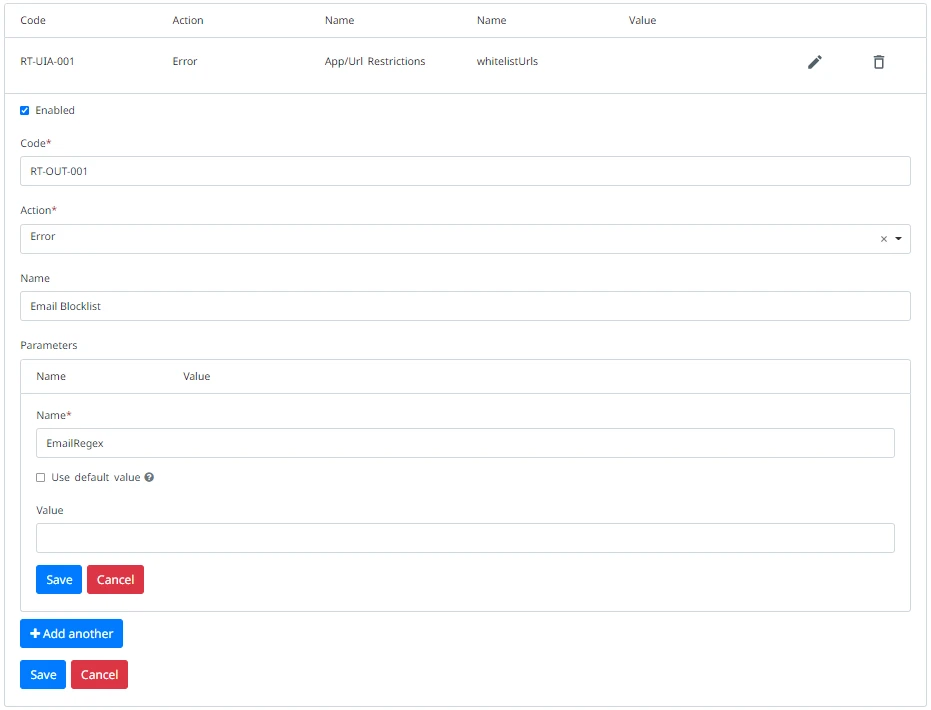The image size is (931, 710).
Task: Click the App/Url Restrictions name cell
Action: tap(375, 62)
